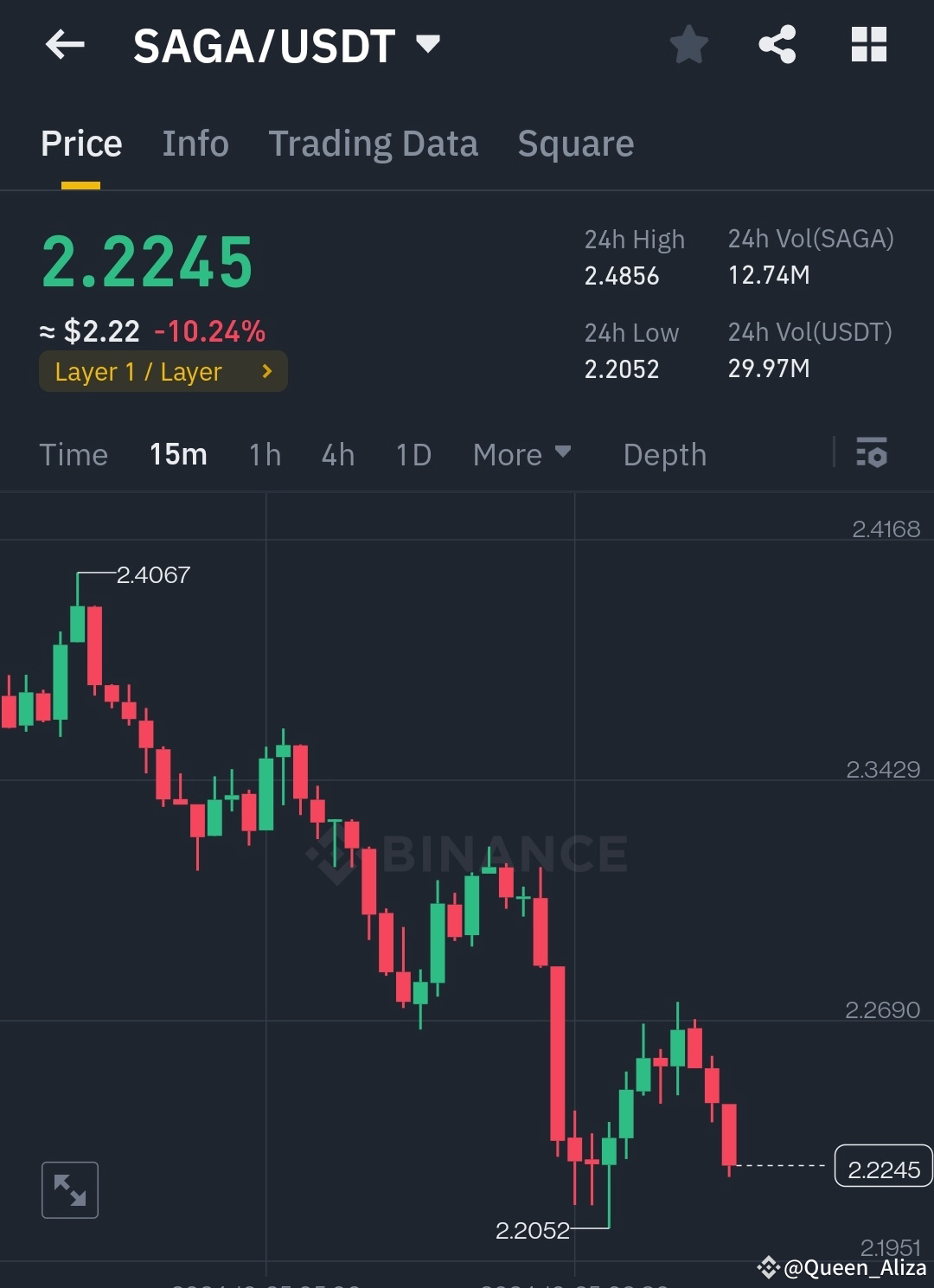
Task: Expand the chart to fullscreen
Action: 69,1190
